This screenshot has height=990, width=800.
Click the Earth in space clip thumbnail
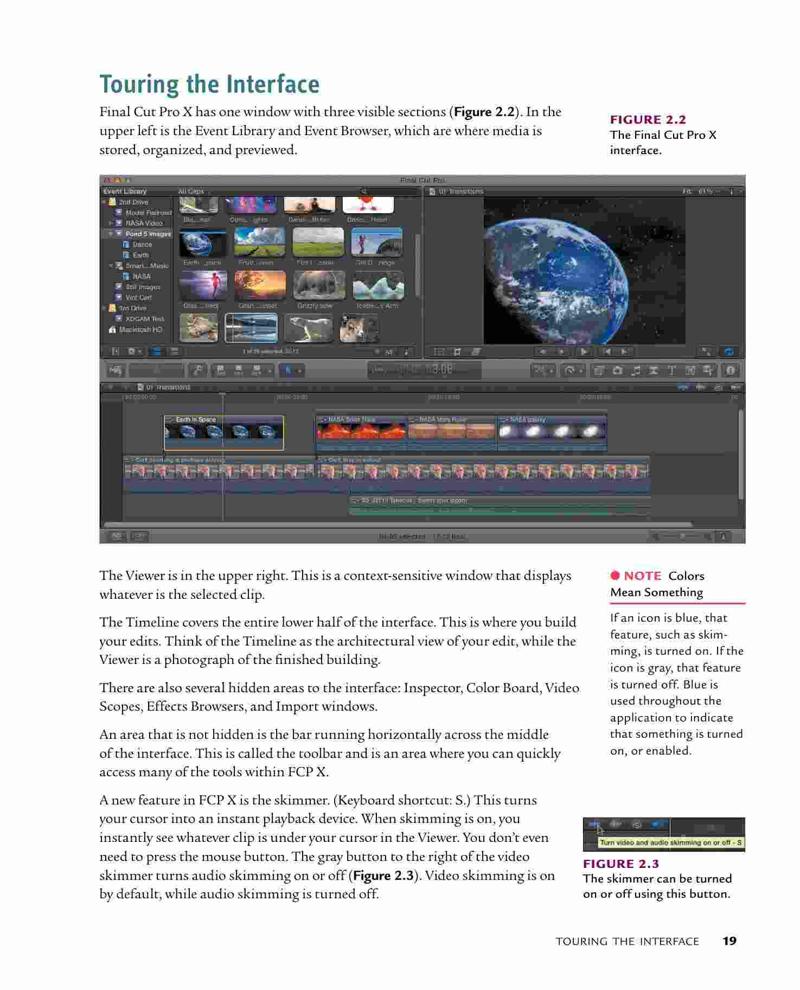tap(203, 243)
